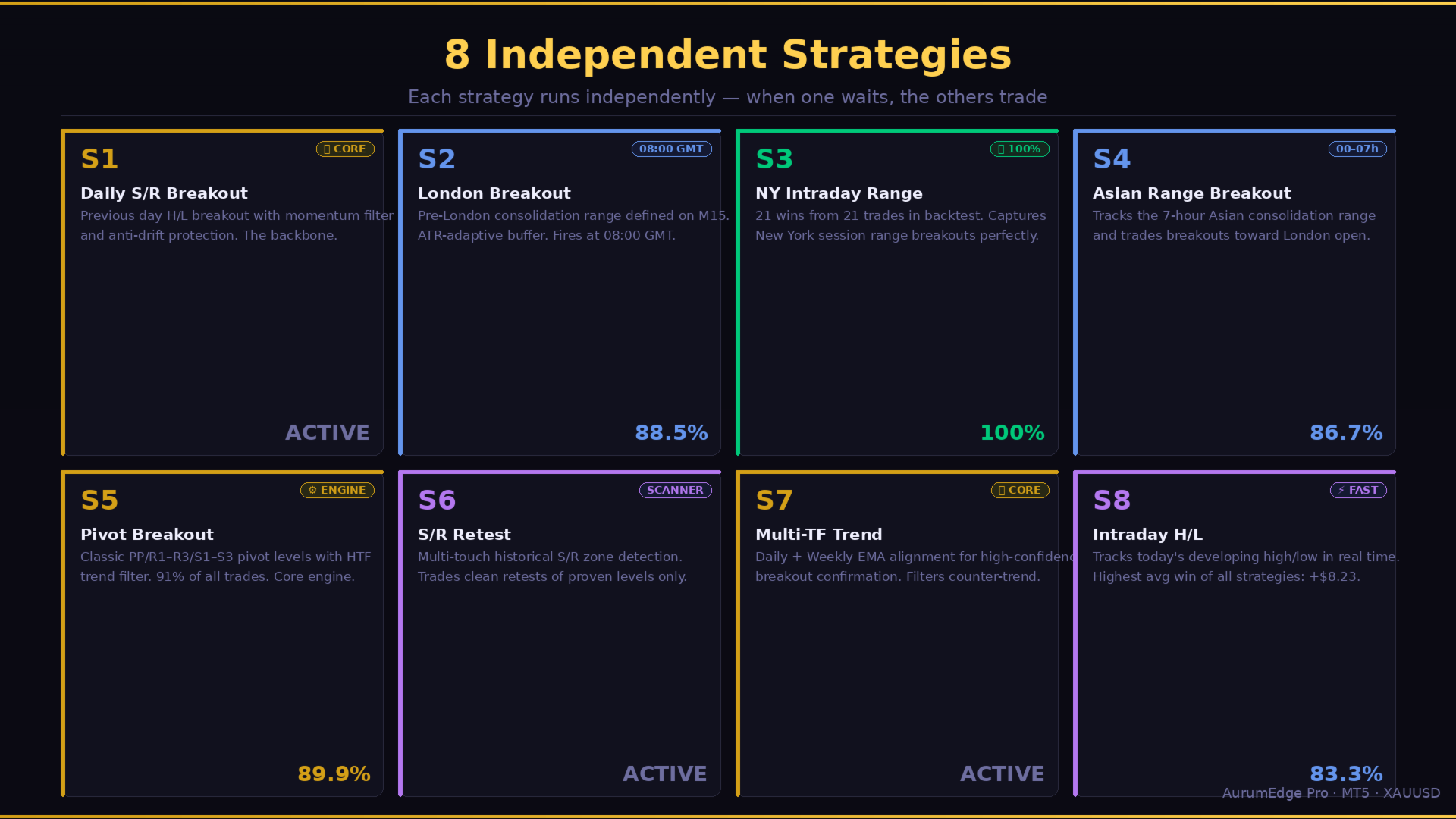Click the 89.9% win rate on S5
Screen dimensions: 1456x819
[334, 774]
